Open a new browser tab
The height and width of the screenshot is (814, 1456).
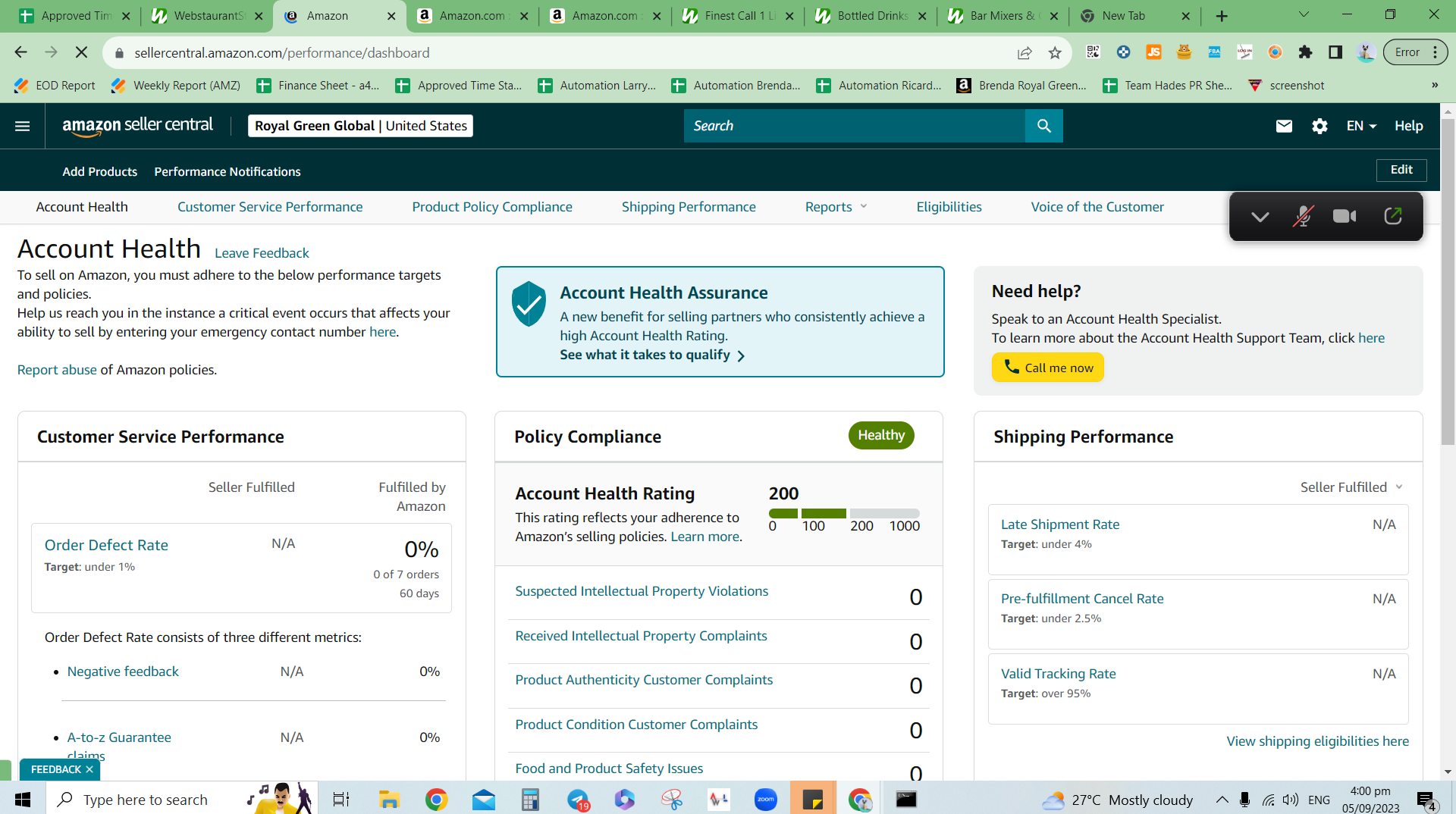(1222, 16)
